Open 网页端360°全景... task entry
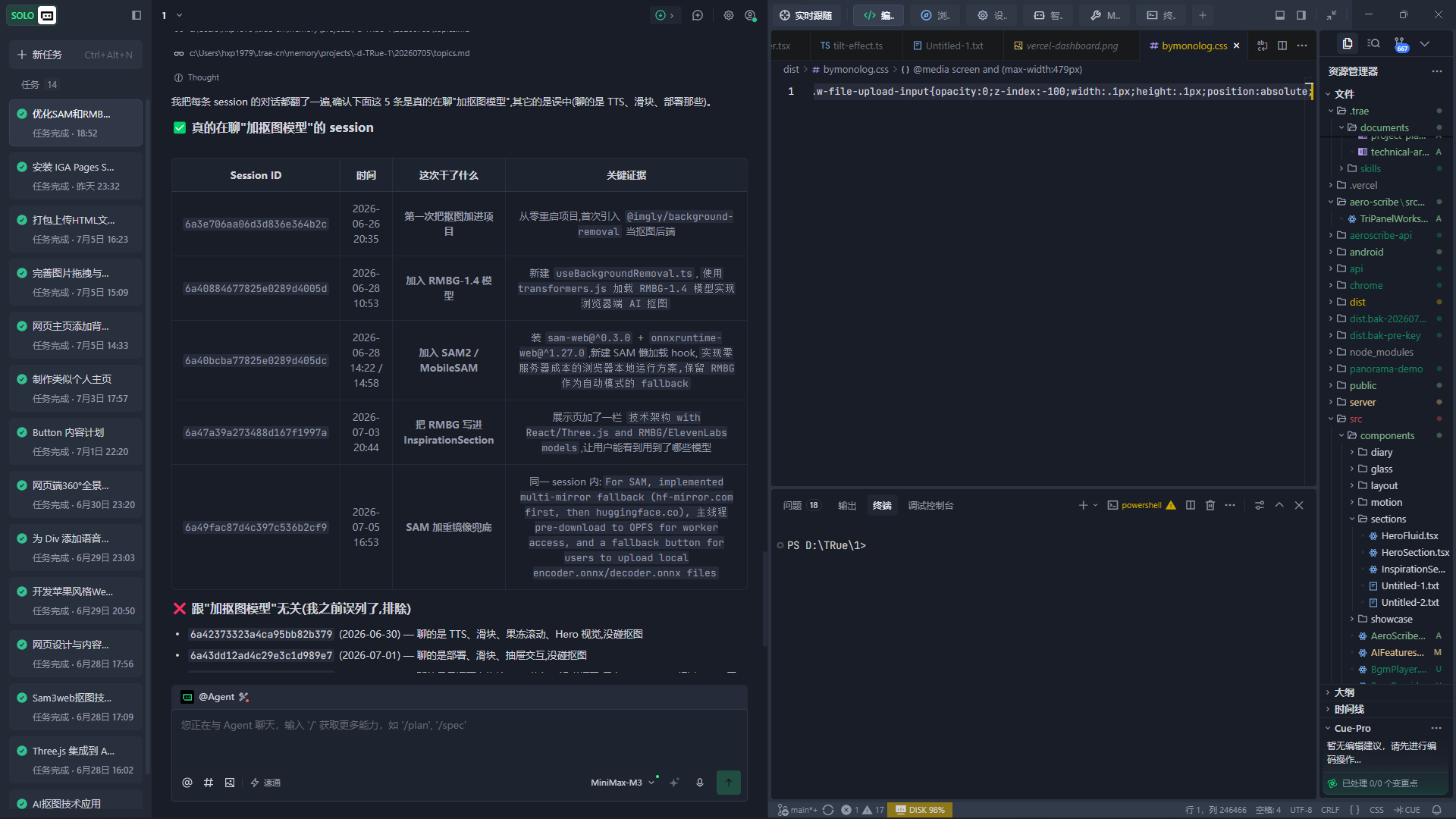The width and height of the screenshot is (1456, 819). (75, 494)
